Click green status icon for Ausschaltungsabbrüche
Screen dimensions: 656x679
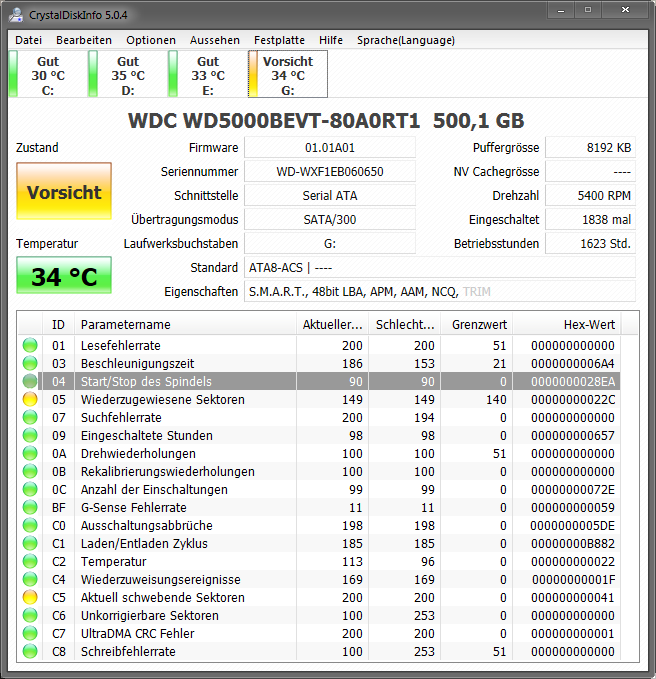(30, 525)
